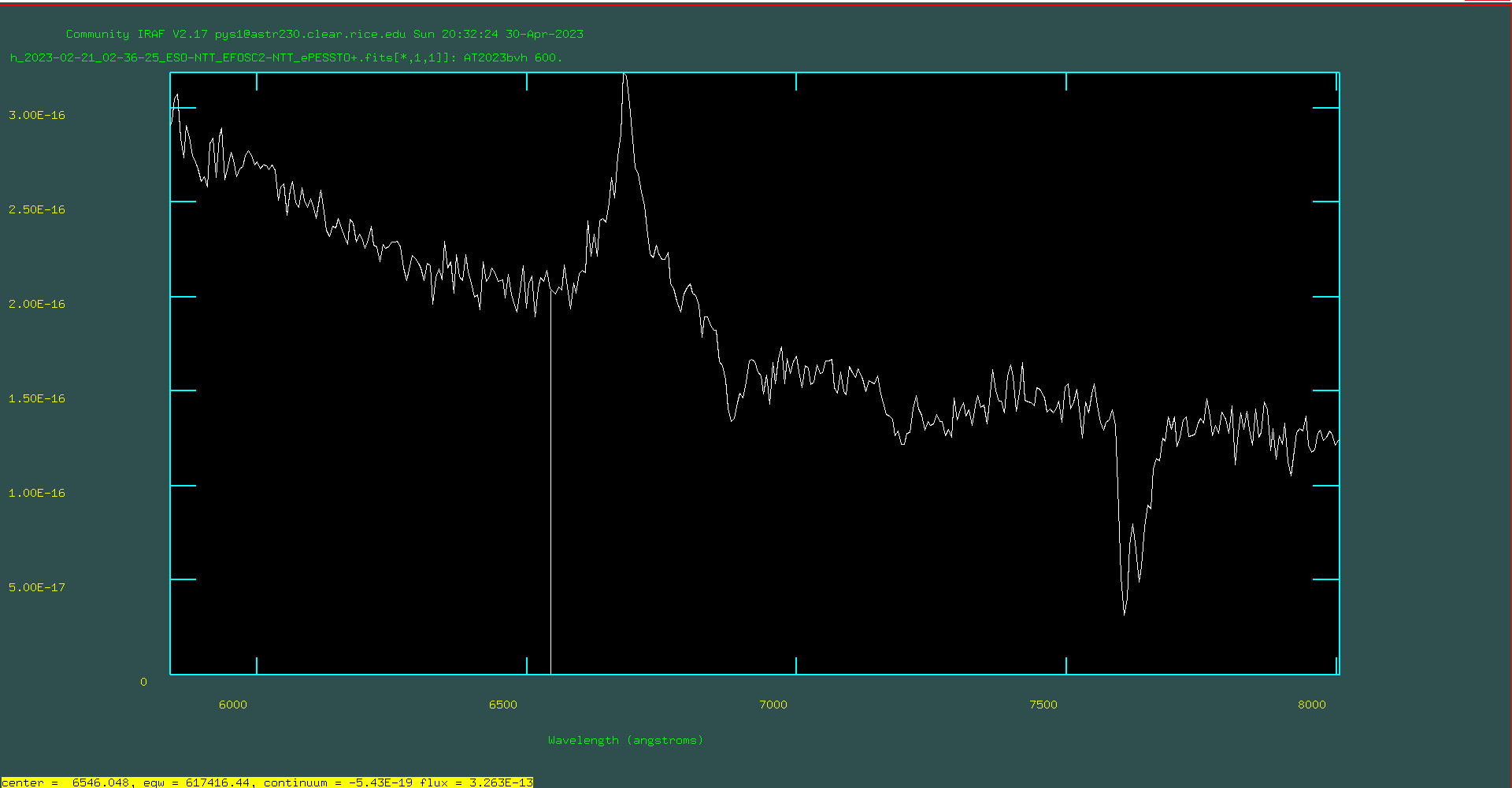Click the 2.00E-16 y-axis label
The image size is (1512, 788).
click(37, 304)
